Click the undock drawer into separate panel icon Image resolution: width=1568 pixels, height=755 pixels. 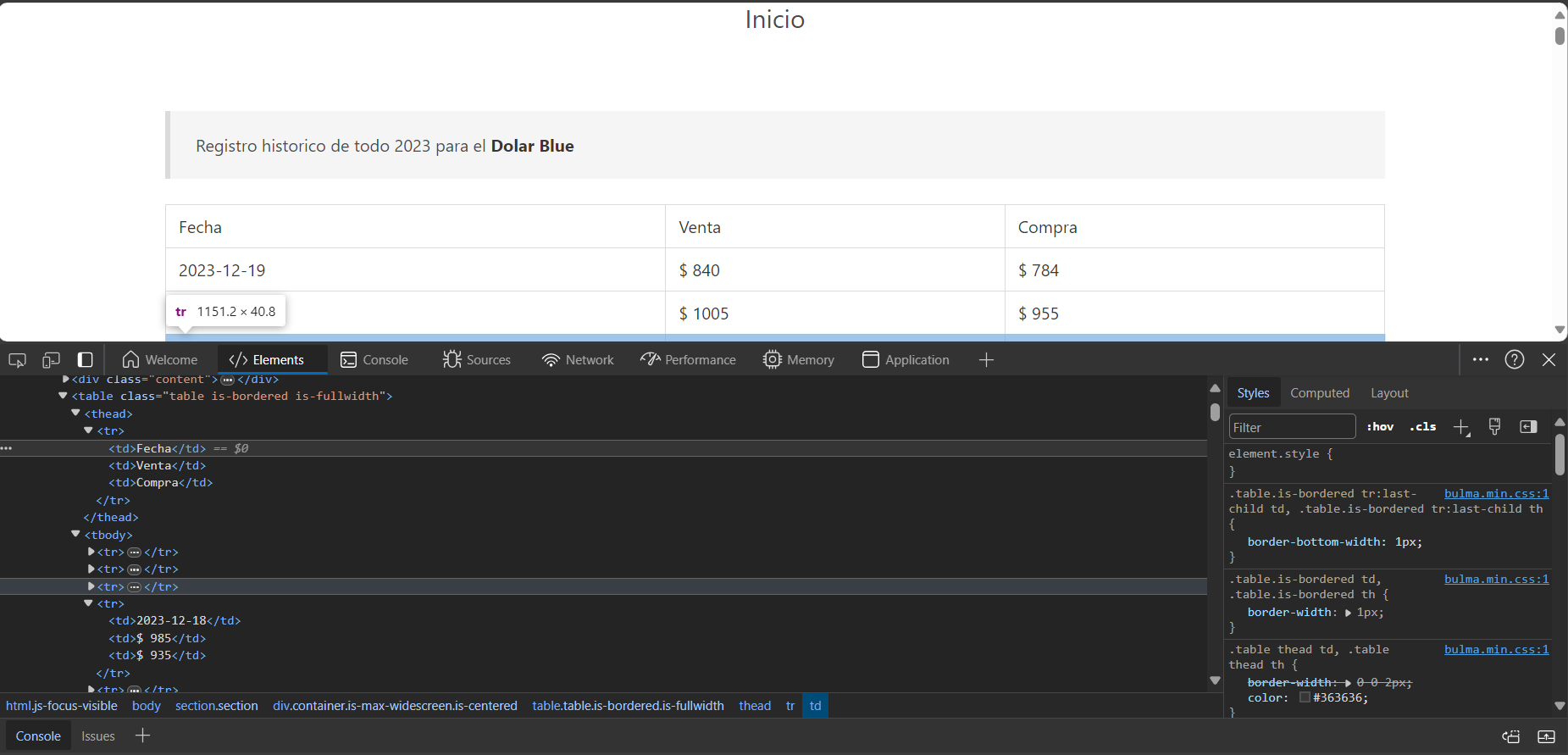pyautogui.click(x=1511, y=736)
